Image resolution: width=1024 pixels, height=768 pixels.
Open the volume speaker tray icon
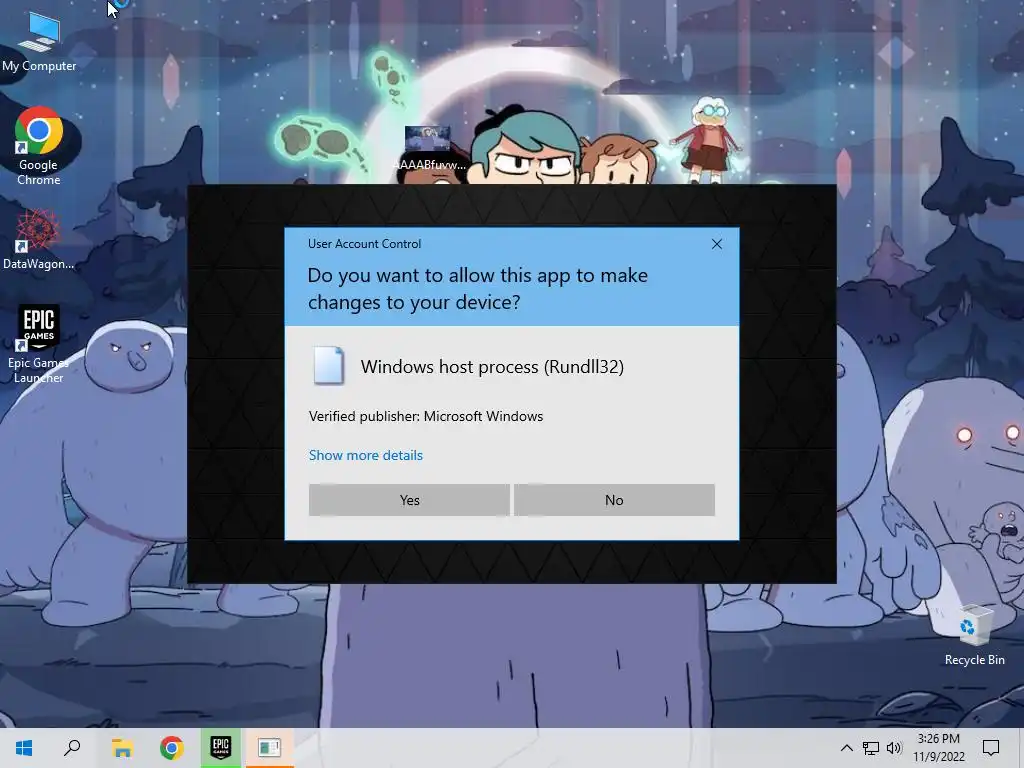pos(894,748)
